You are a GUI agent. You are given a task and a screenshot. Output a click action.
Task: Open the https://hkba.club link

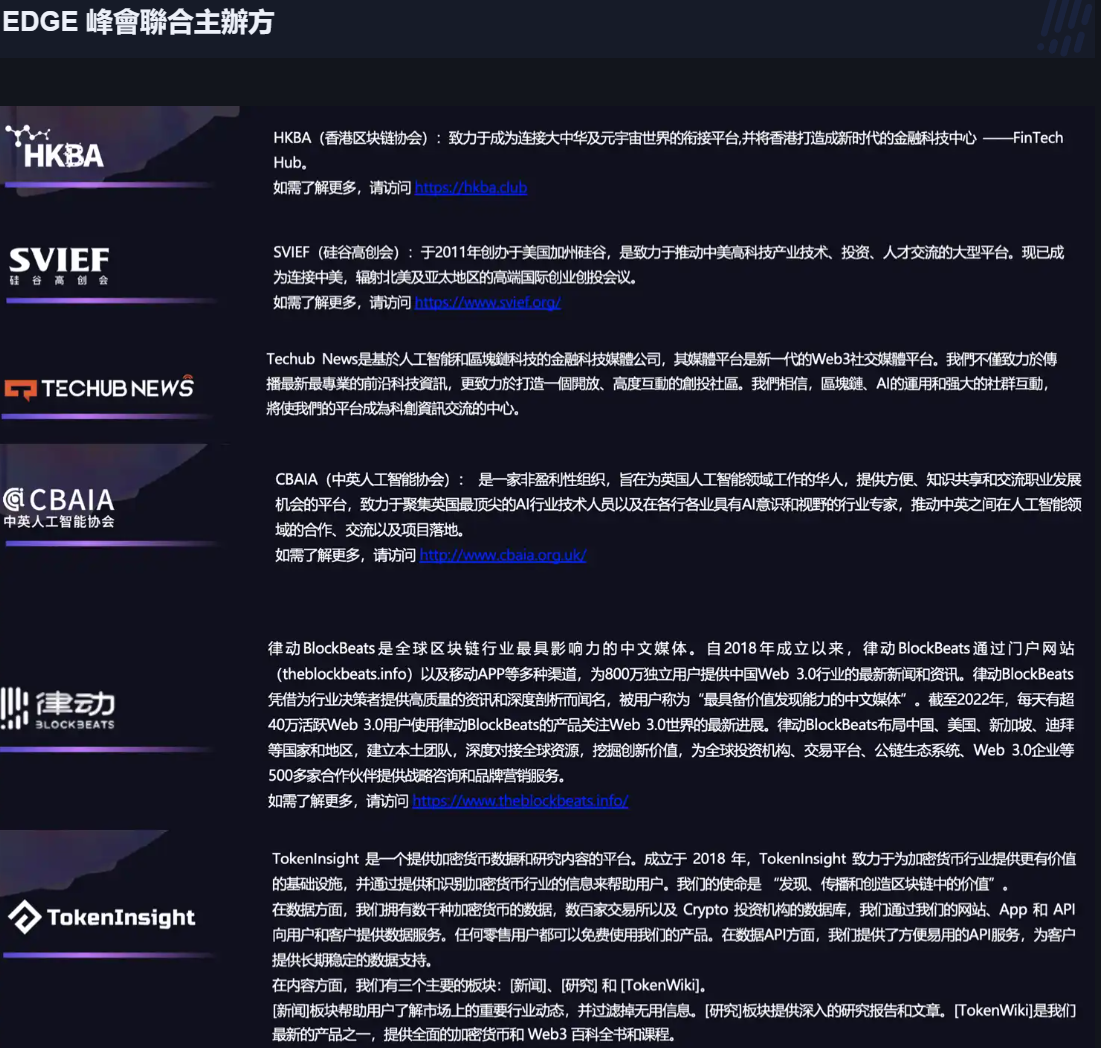click(470, 188)
